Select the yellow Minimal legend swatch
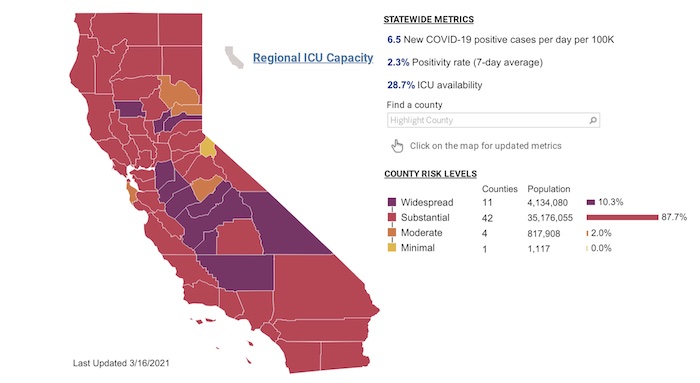This screenshot has height=383, width=700. coord(392,248)
